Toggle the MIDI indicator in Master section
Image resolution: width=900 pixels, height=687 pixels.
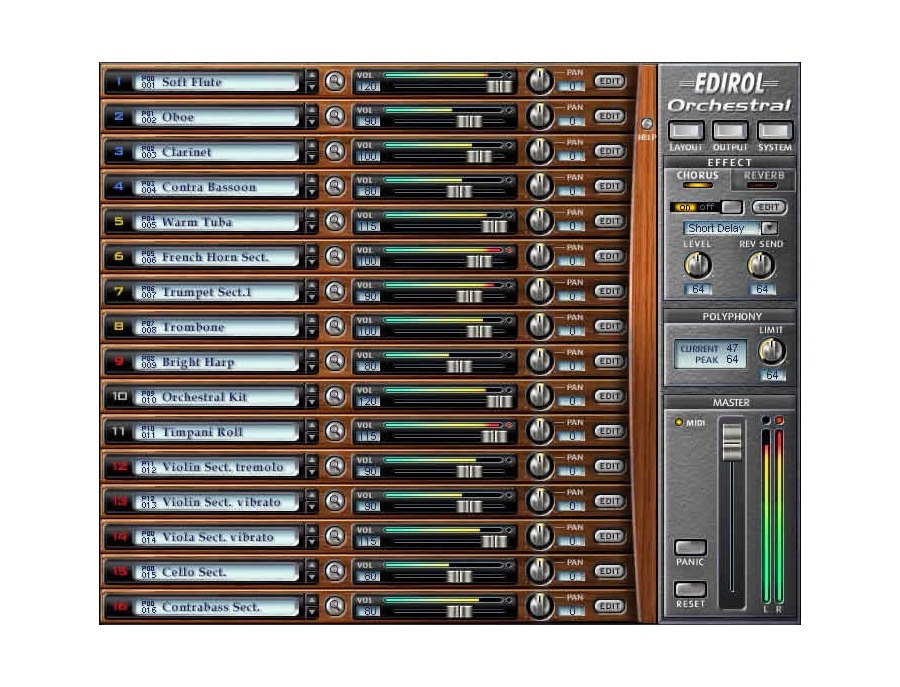tap(678, 422)
